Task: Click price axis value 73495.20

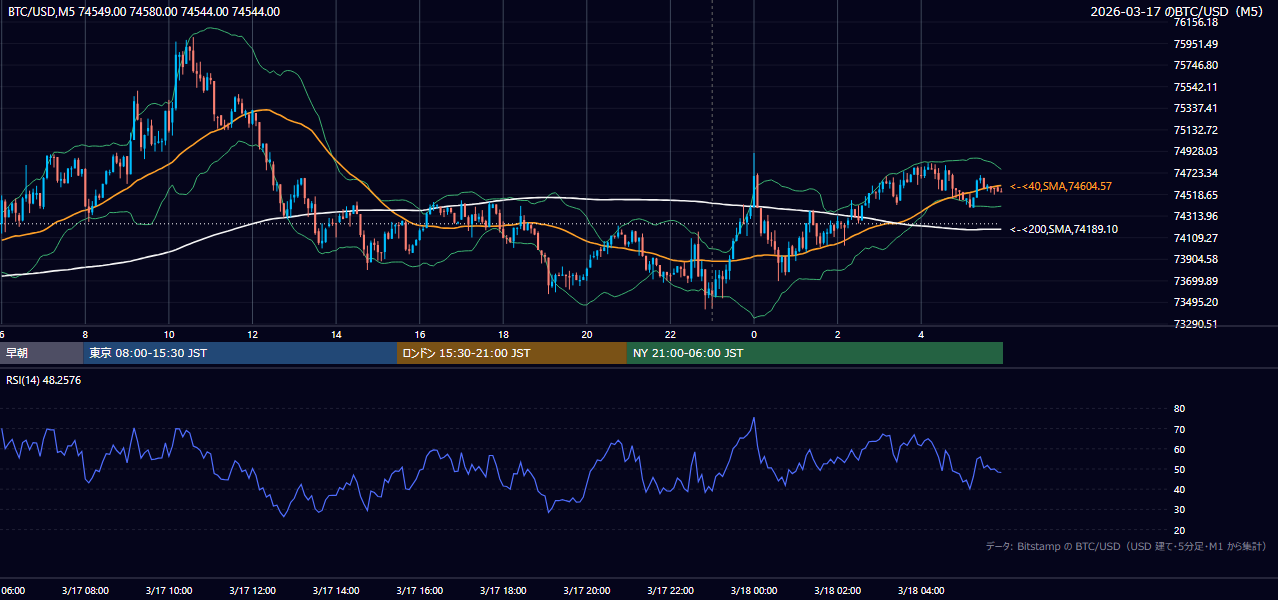Action: [x=1195, y=302]
